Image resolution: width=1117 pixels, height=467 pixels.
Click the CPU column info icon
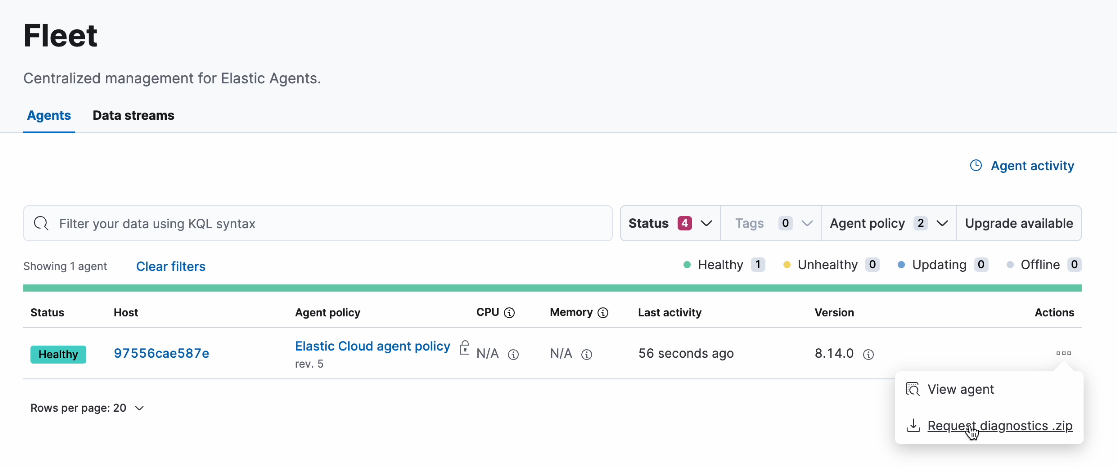coord(509,313)
